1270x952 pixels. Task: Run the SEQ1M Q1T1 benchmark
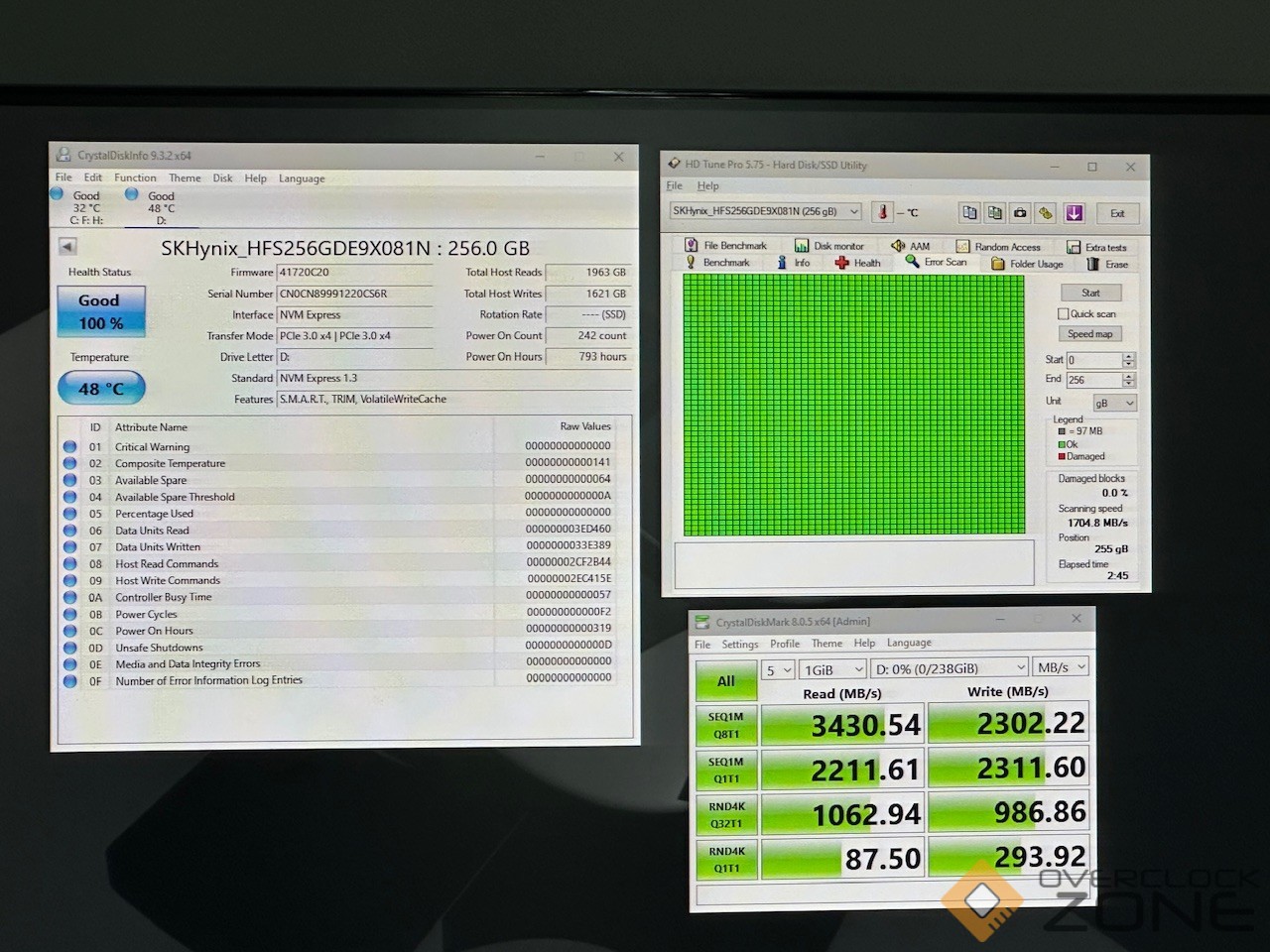[726, 770]
